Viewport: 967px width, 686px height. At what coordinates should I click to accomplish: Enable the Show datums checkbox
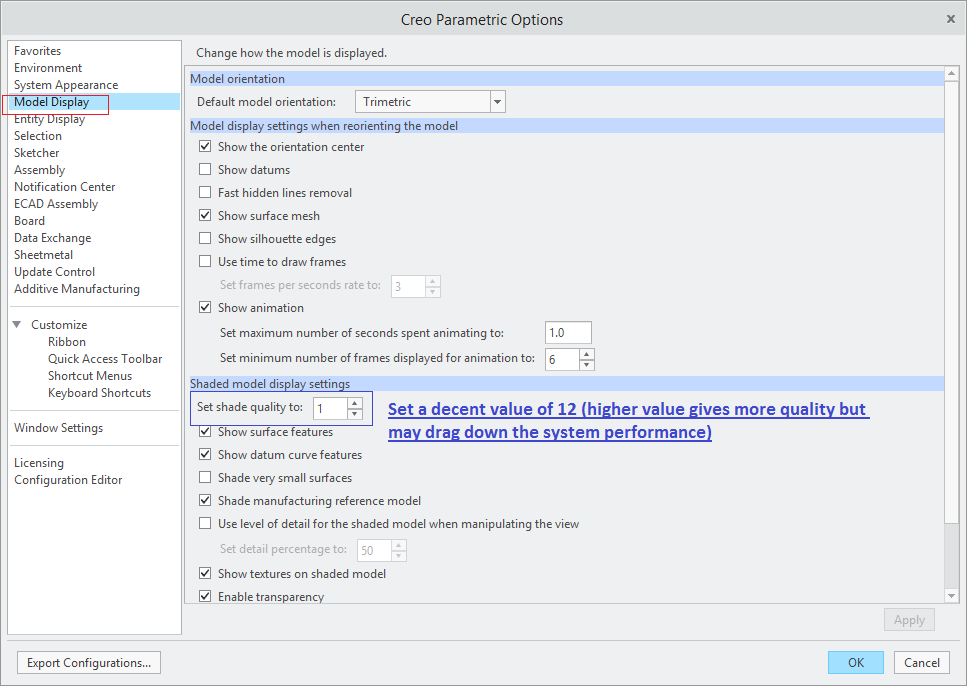(x=205, y=169)
